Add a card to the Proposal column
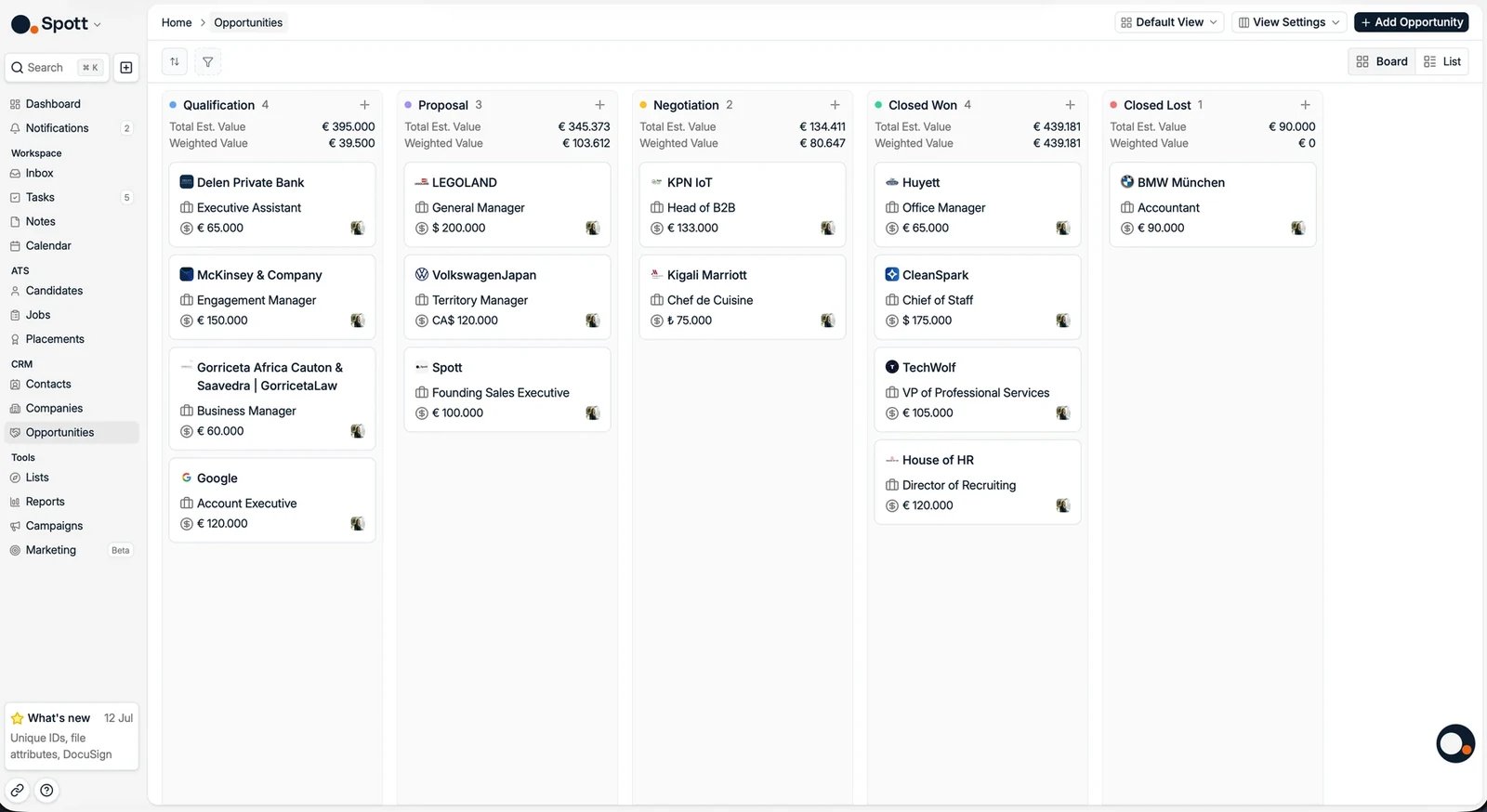Screen dimensions: 1487x812 [599, 105]
